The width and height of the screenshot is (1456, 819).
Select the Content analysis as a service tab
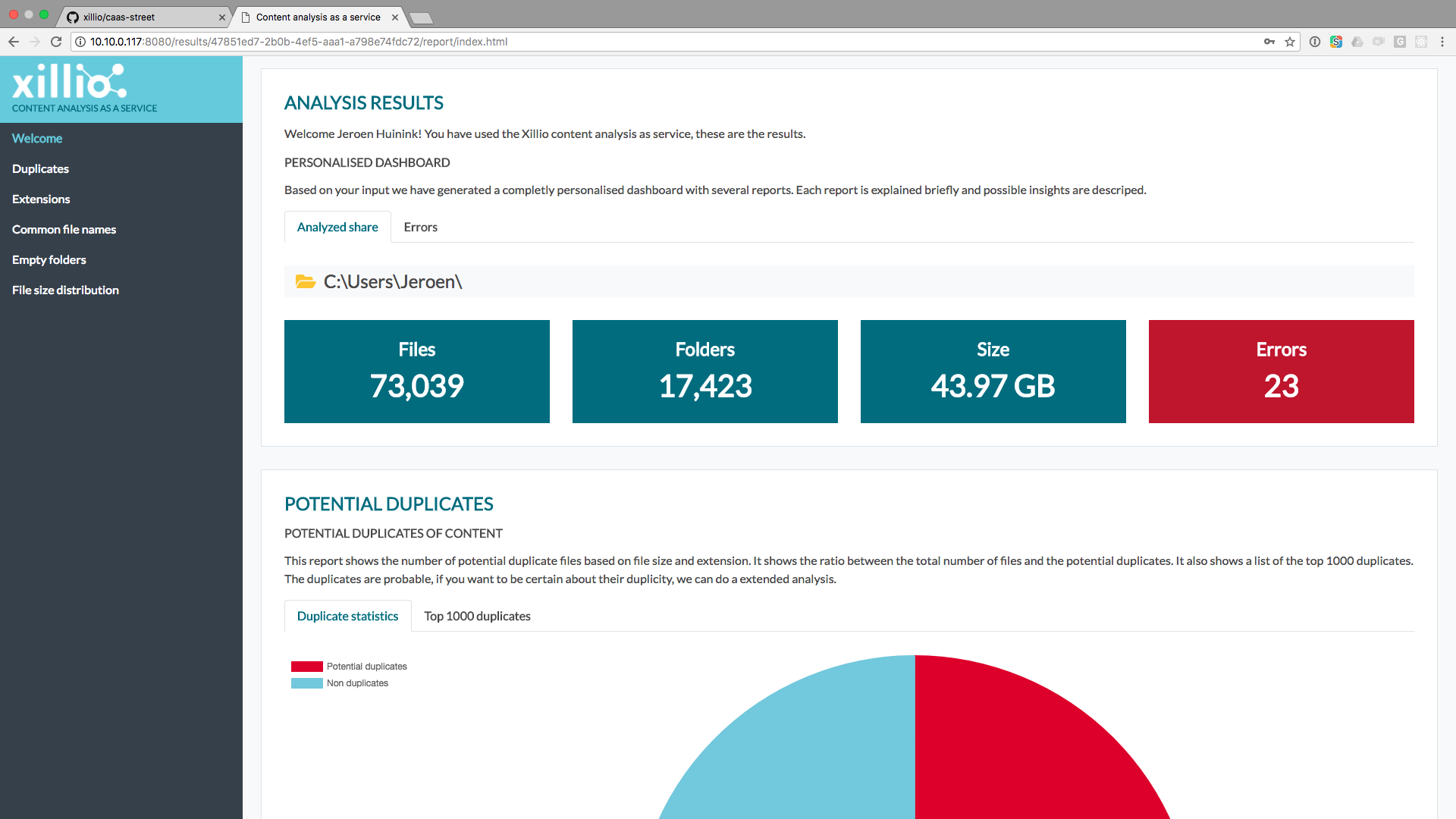point(318,17)
